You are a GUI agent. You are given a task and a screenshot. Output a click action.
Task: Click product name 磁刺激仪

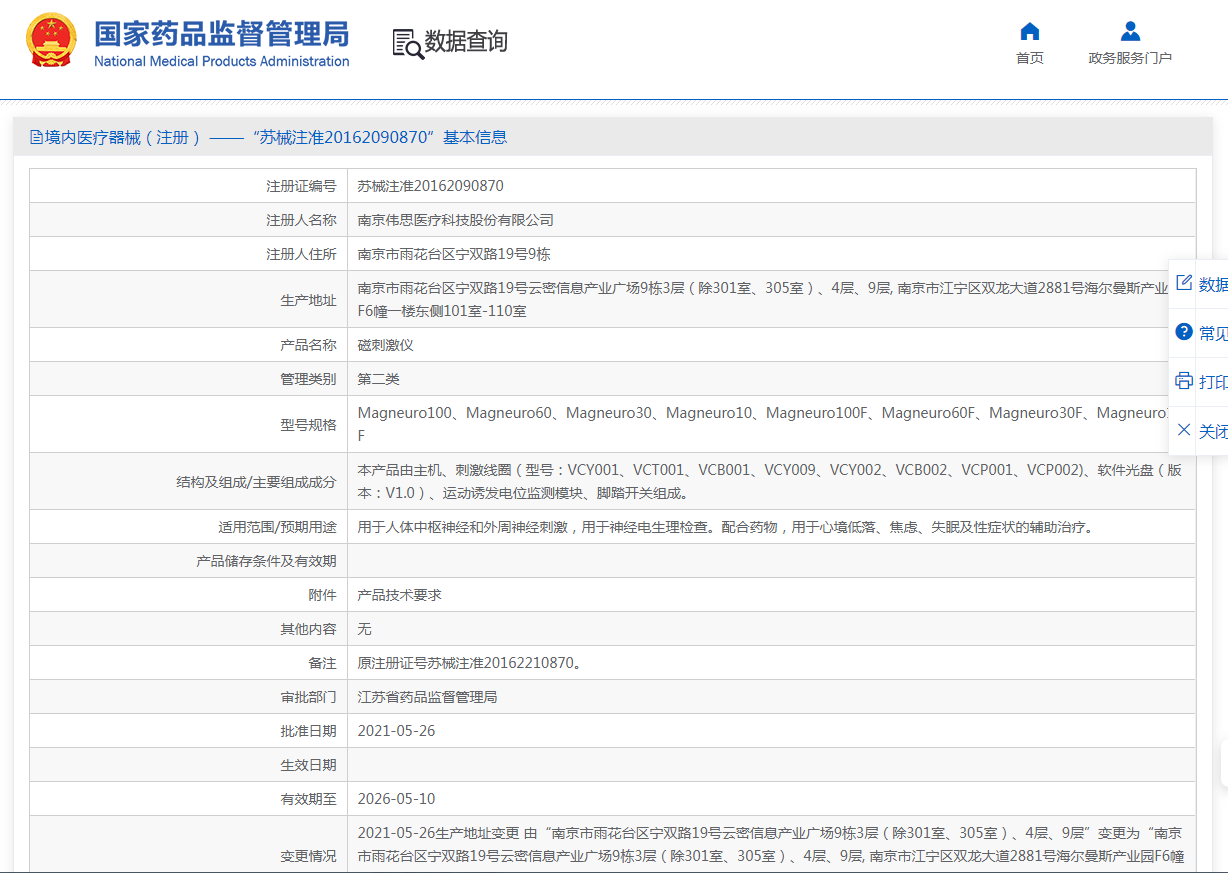coord(386,345)
